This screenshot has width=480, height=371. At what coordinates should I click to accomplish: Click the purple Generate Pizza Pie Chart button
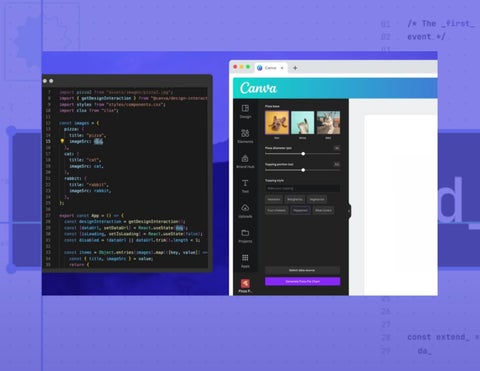pyautogui.click(x=303, y=281)
